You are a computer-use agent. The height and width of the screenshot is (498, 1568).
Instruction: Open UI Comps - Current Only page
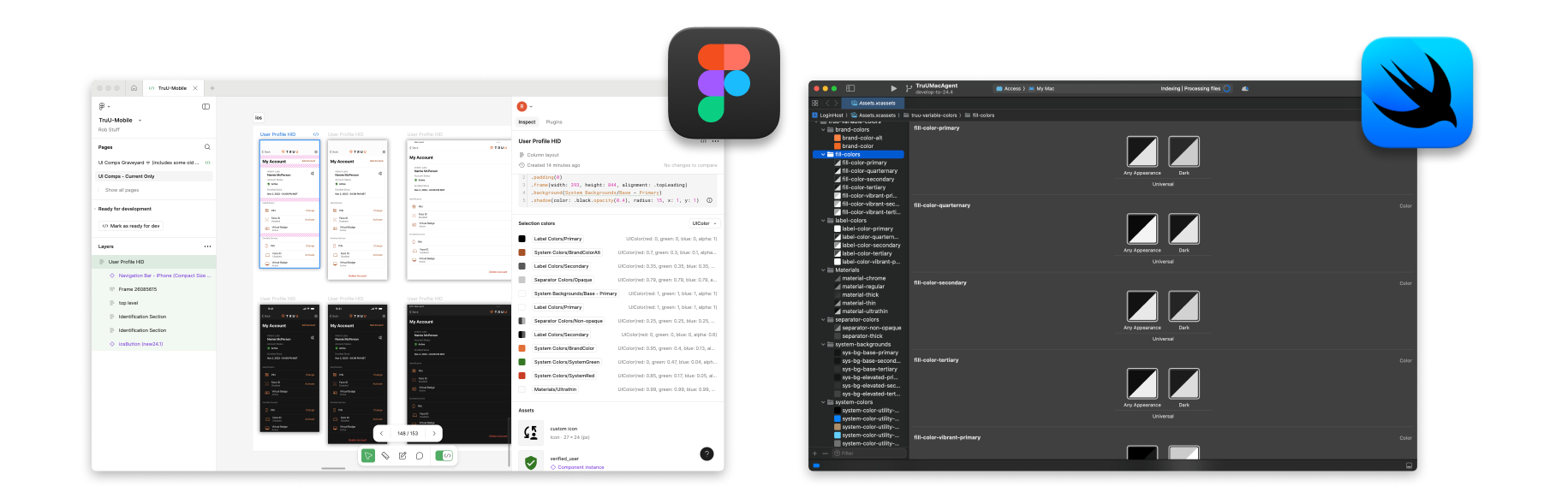point(154,176)
